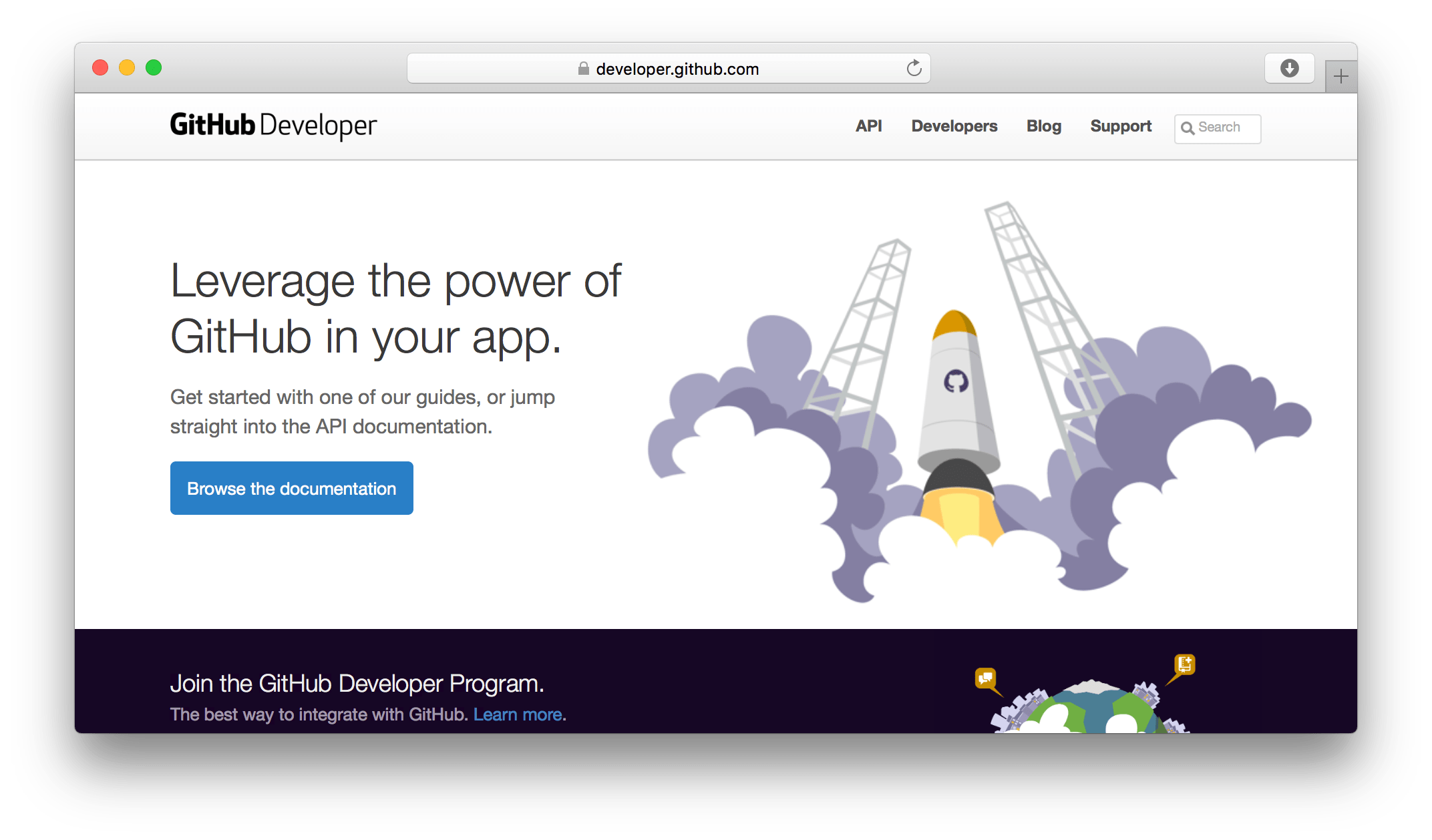Click the chat bubbles icon above the globe
Screen dimensions: 1432x840
(x=984, y=678)
